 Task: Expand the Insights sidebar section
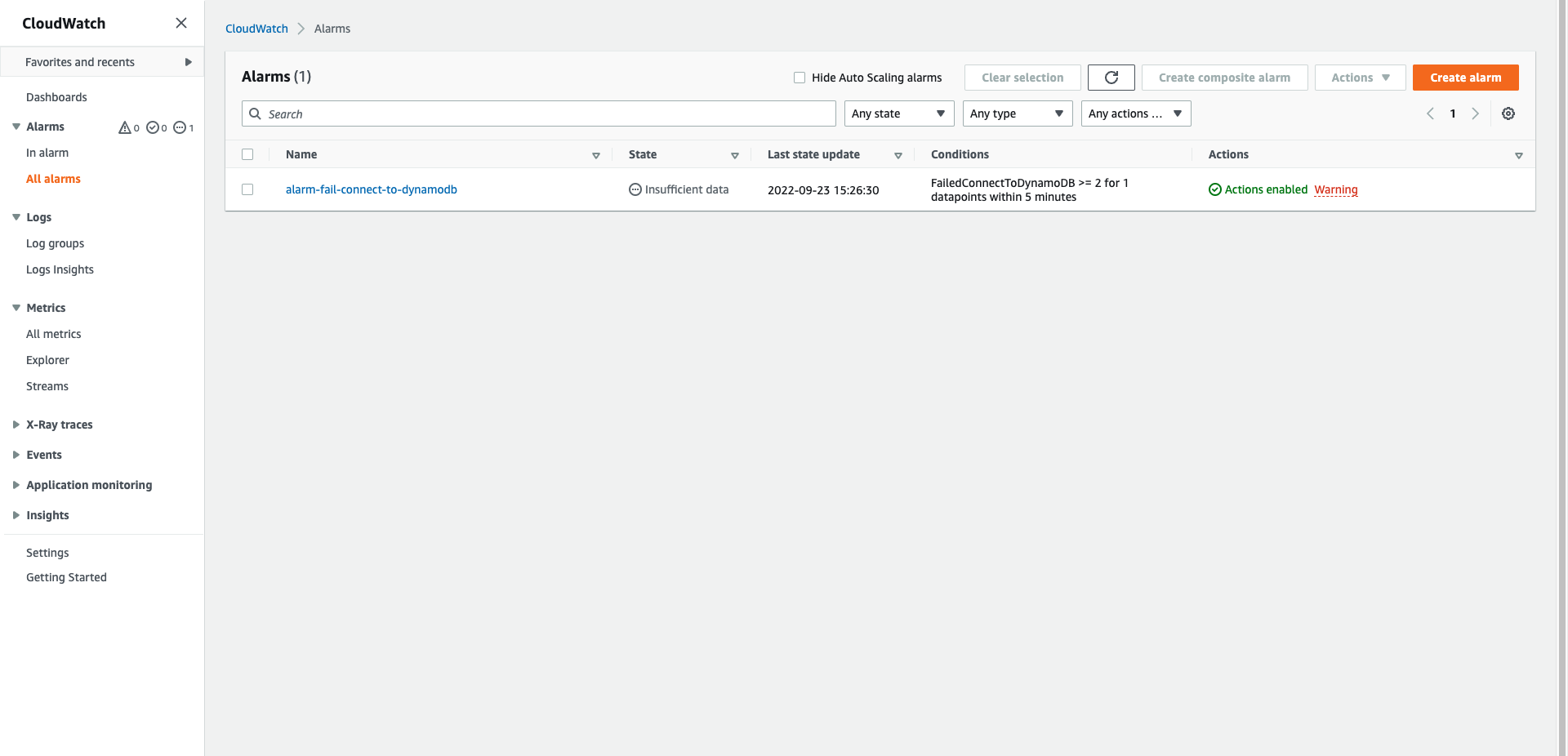point(16,515)
